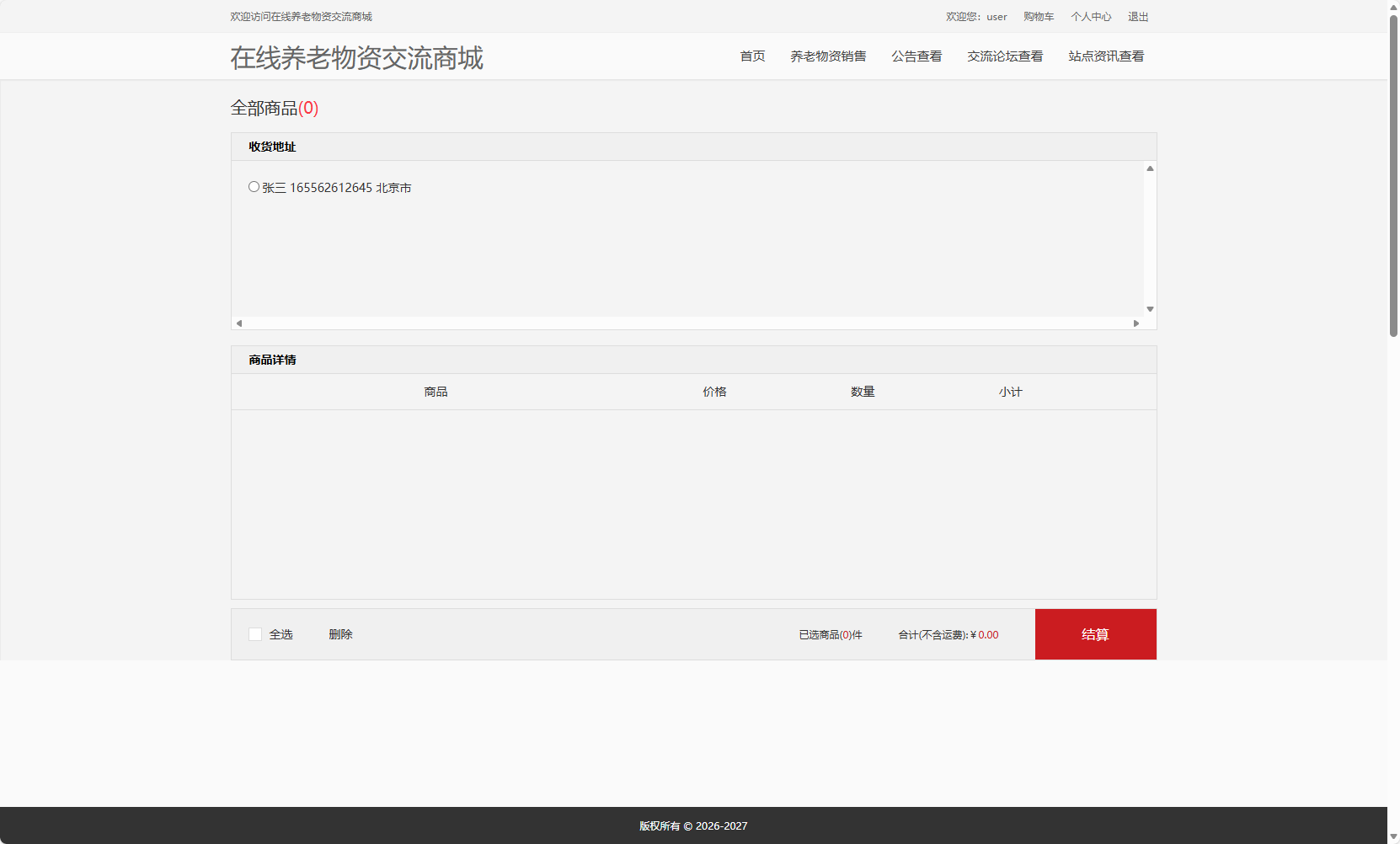Click 退出 to log out
This screenshot has width=1400, height=844.
pos(1138,16)
